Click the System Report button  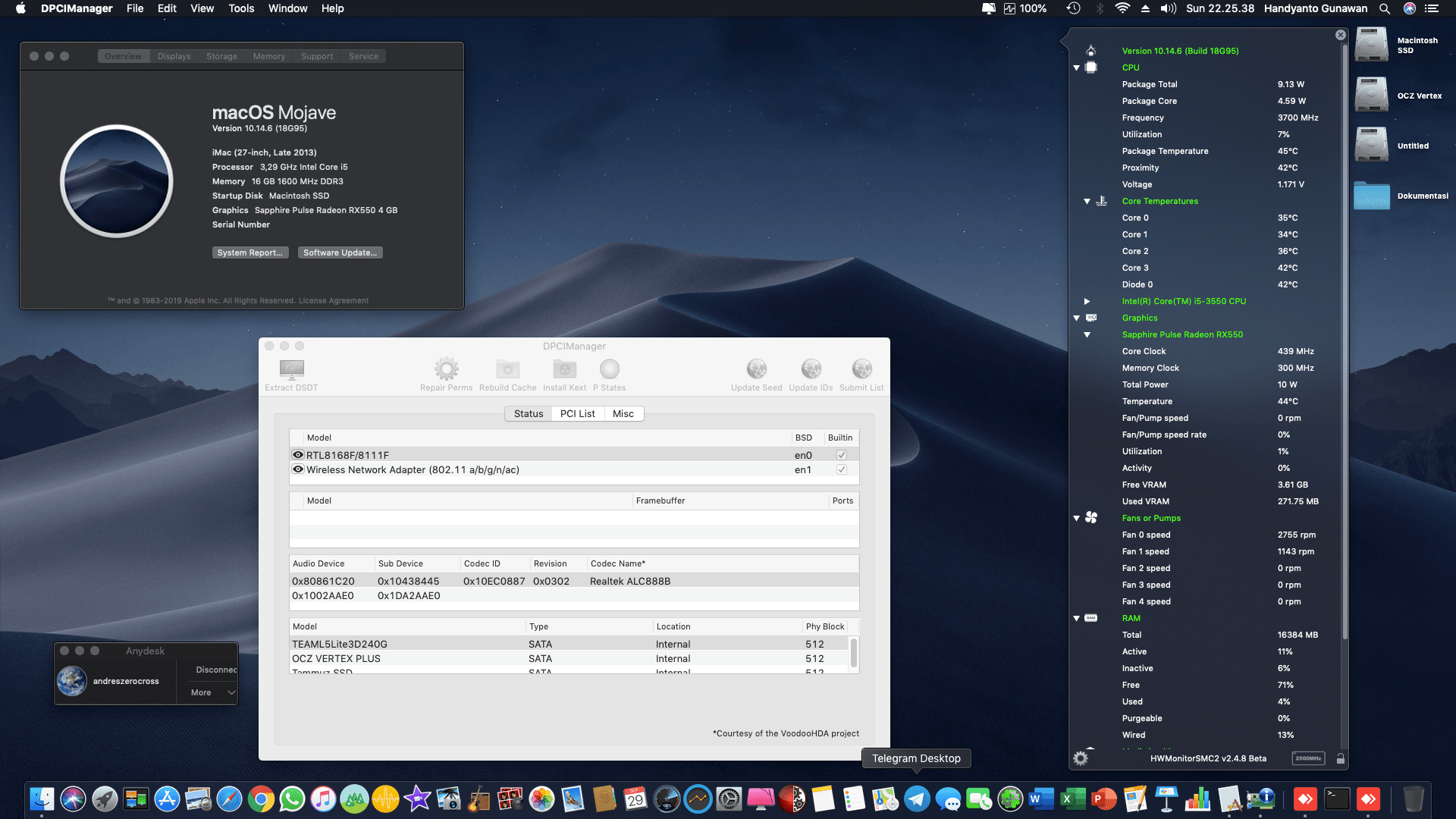pyautogui.click(x=250, y=252)
